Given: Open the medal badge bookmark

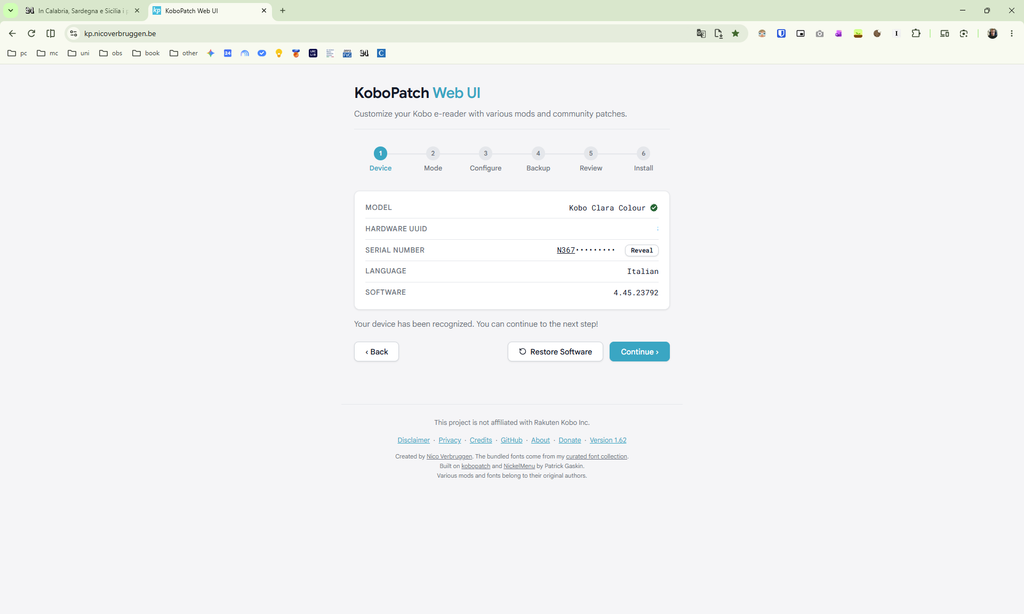Looking at the screenshot, I should coord(296,53).
